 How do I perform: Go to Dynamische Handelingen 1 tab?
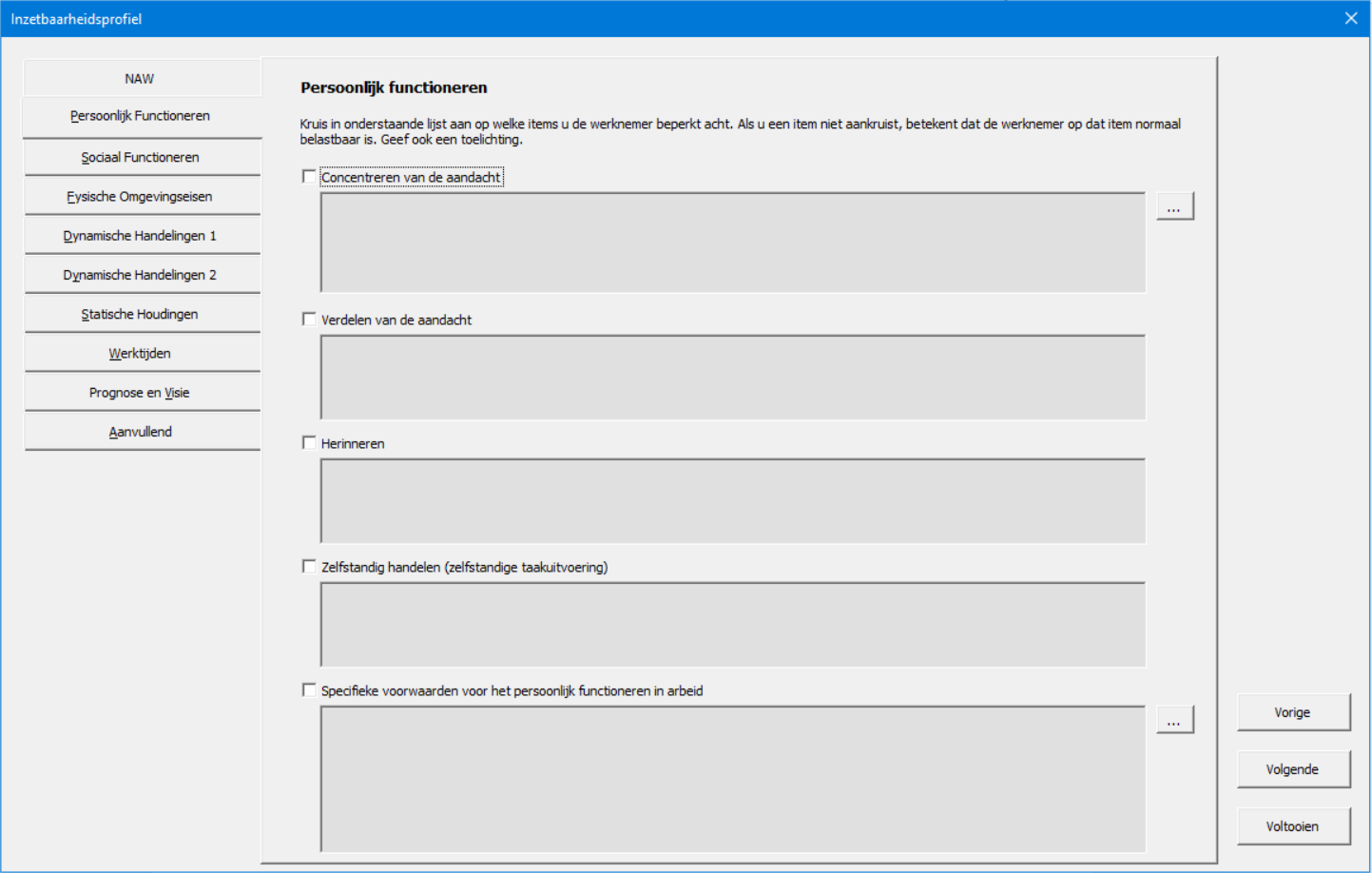(141, 235)
